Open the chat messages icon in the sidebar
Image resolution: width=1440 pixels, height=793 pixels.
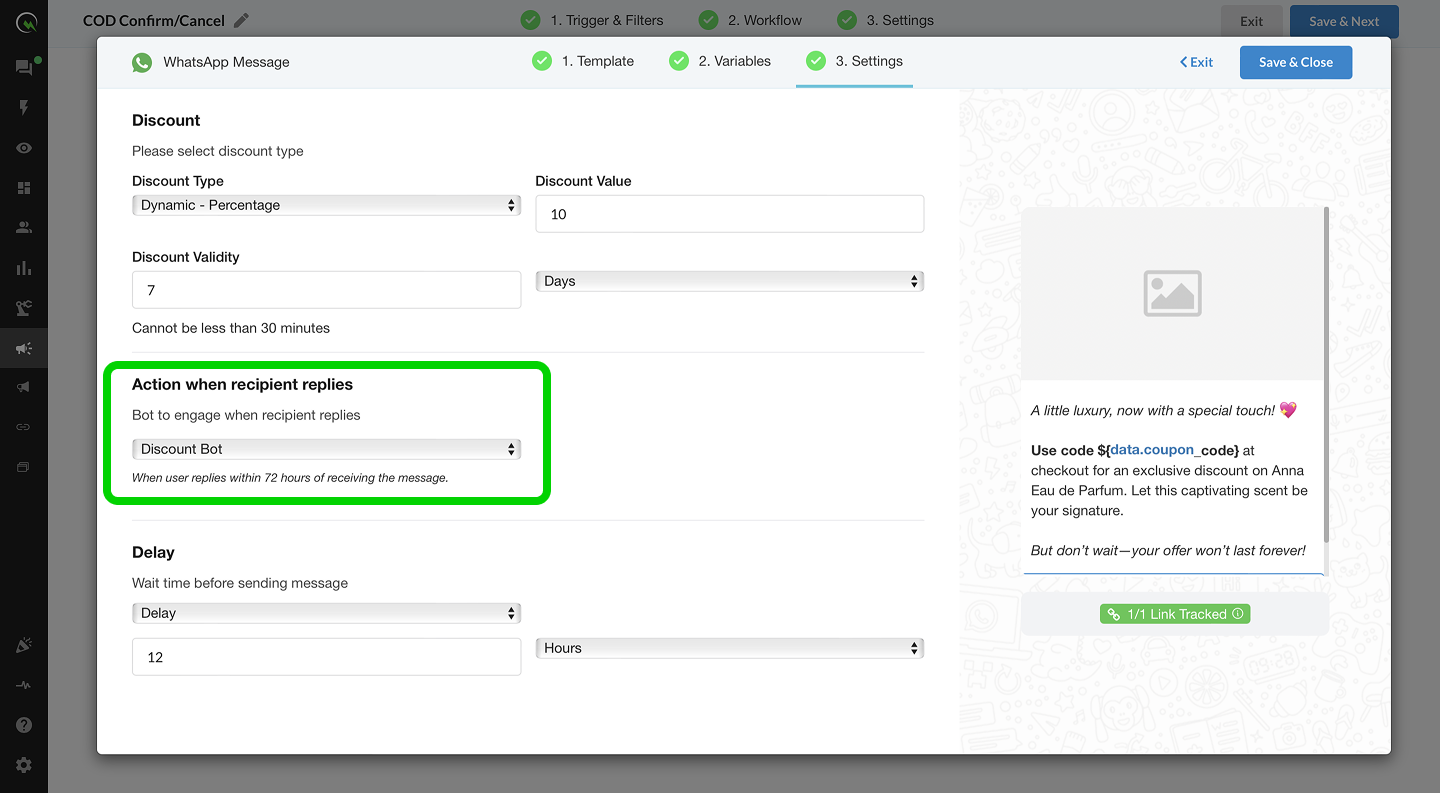(24, 67)
